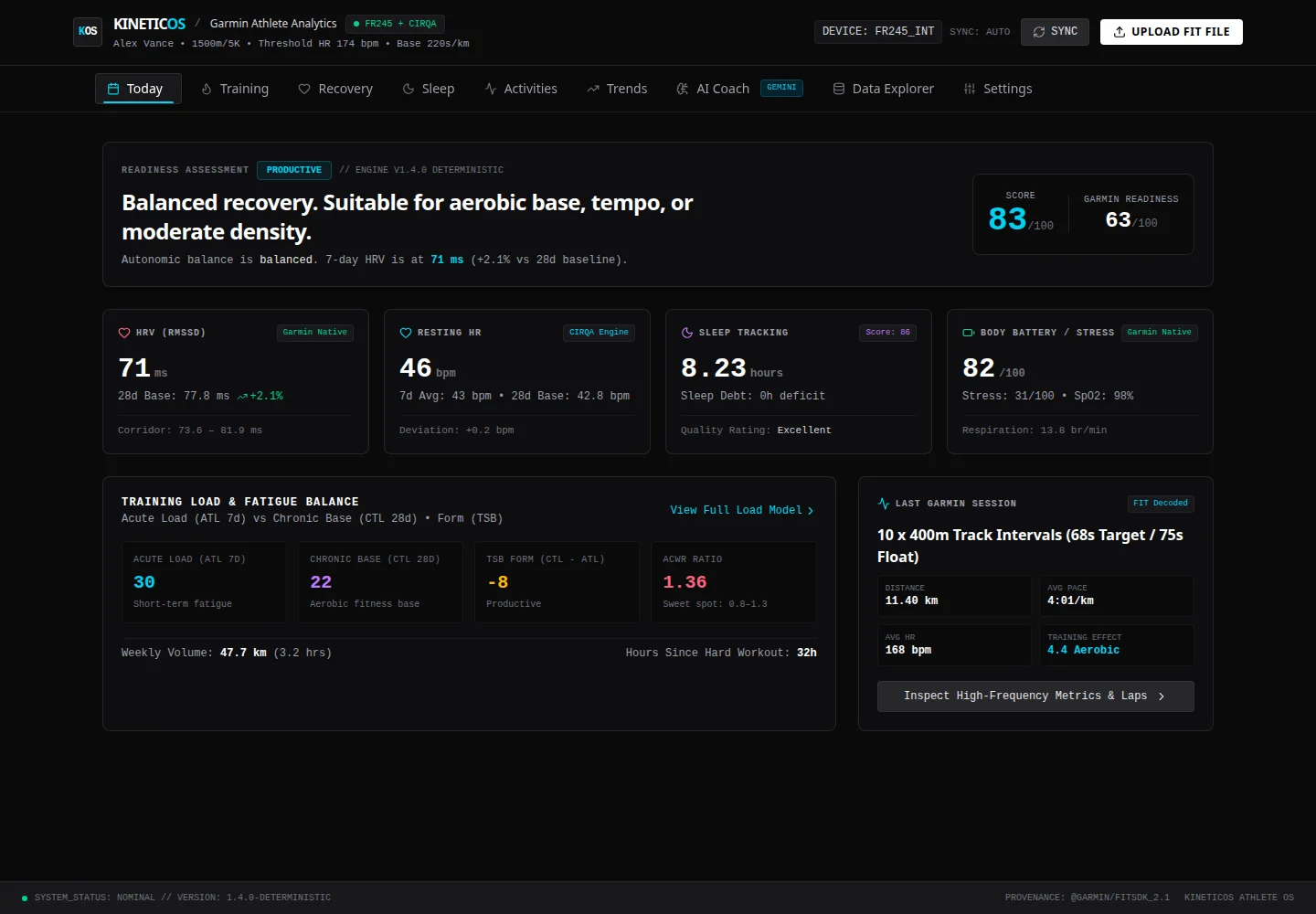Open View Full Load Model link
The image size is (1316, 914).
pos(742,510)
